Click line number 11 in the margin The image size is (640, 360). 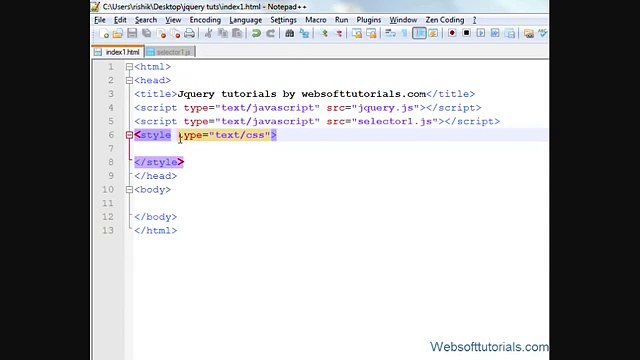[x=108, y=203]
